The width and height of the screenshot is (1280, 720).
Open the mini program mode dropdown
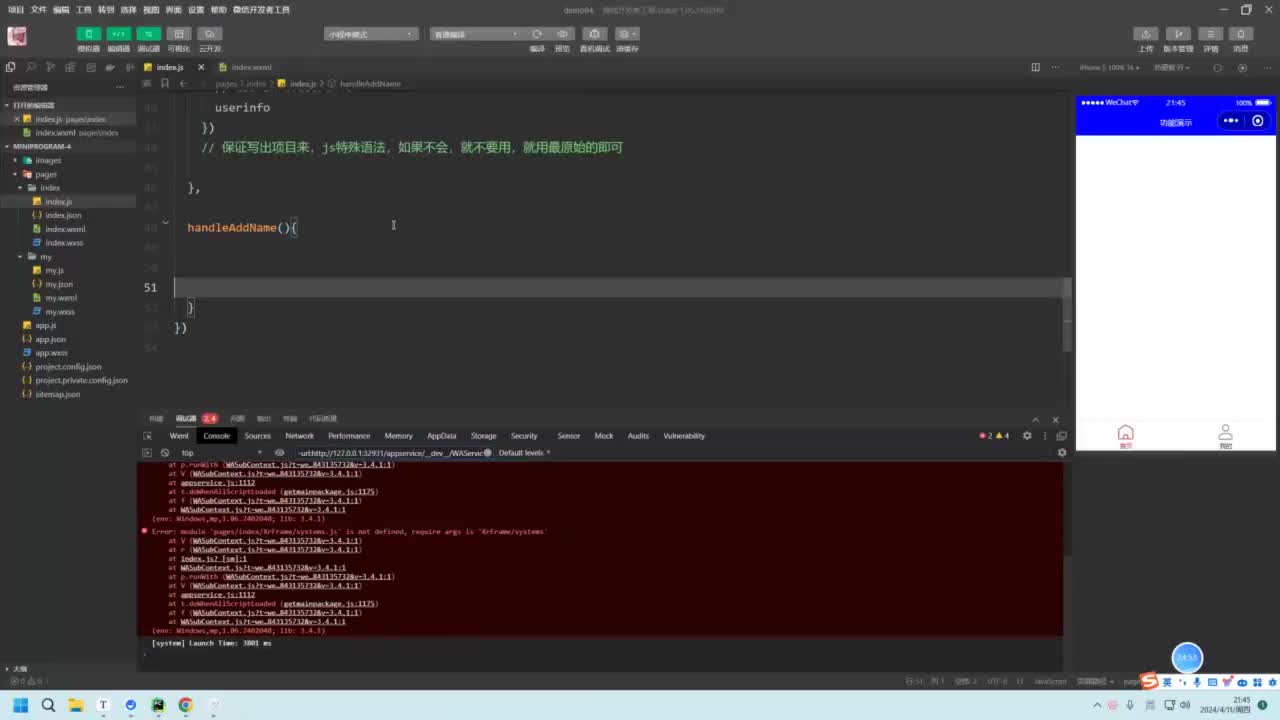(371, 34)
